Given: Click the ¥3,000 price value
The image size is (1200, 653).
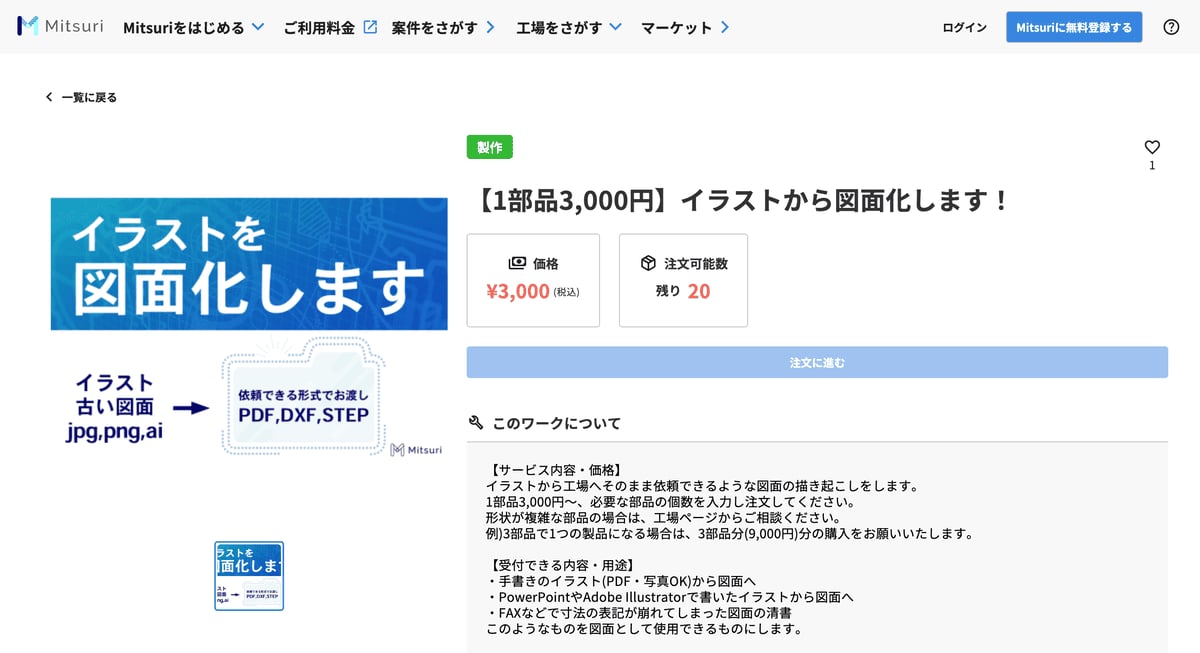Looking at the screenshot, I should [x=518, y=291].
